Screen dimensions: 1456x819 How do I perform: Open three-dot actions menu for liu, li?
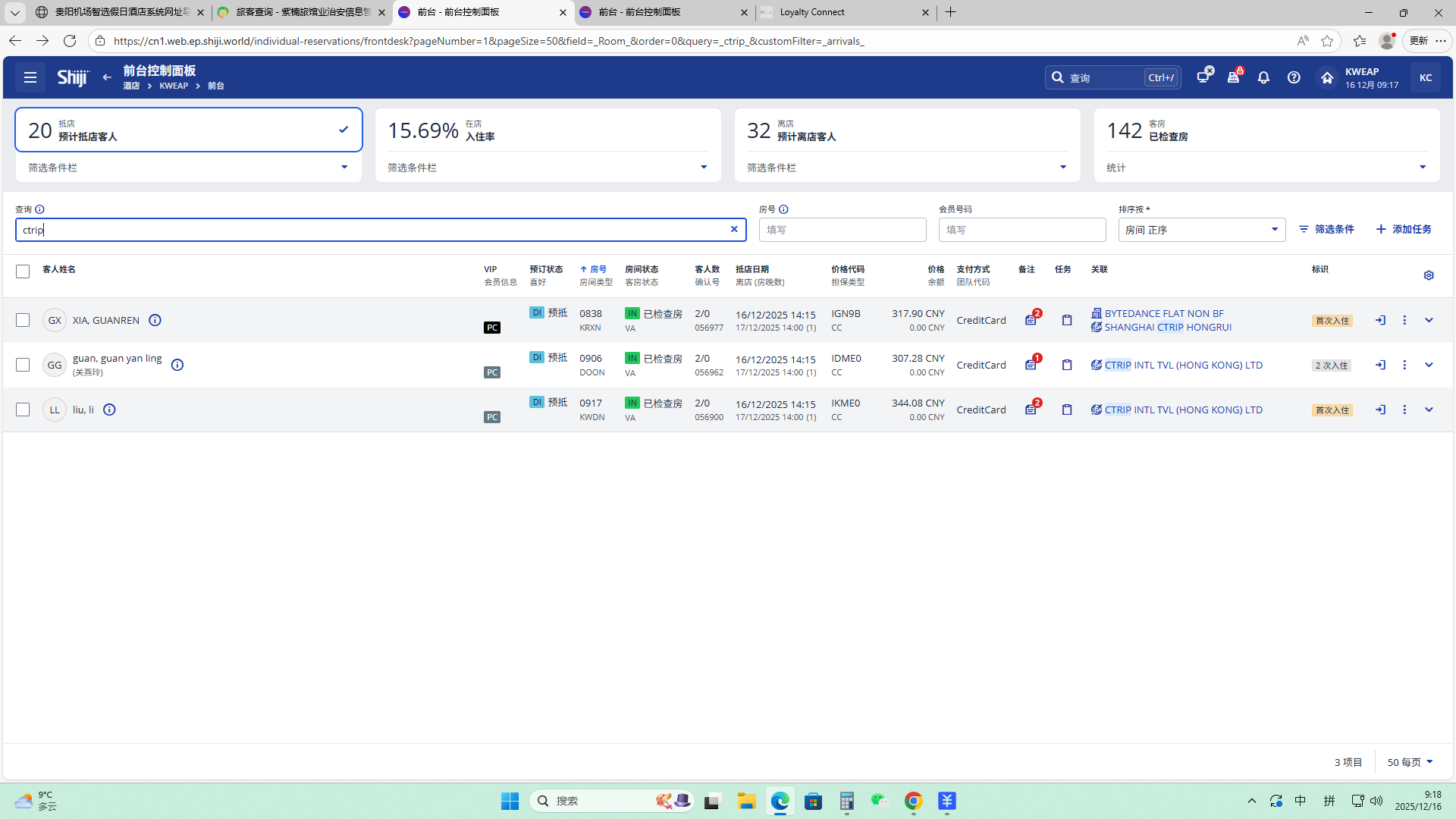1404,409
